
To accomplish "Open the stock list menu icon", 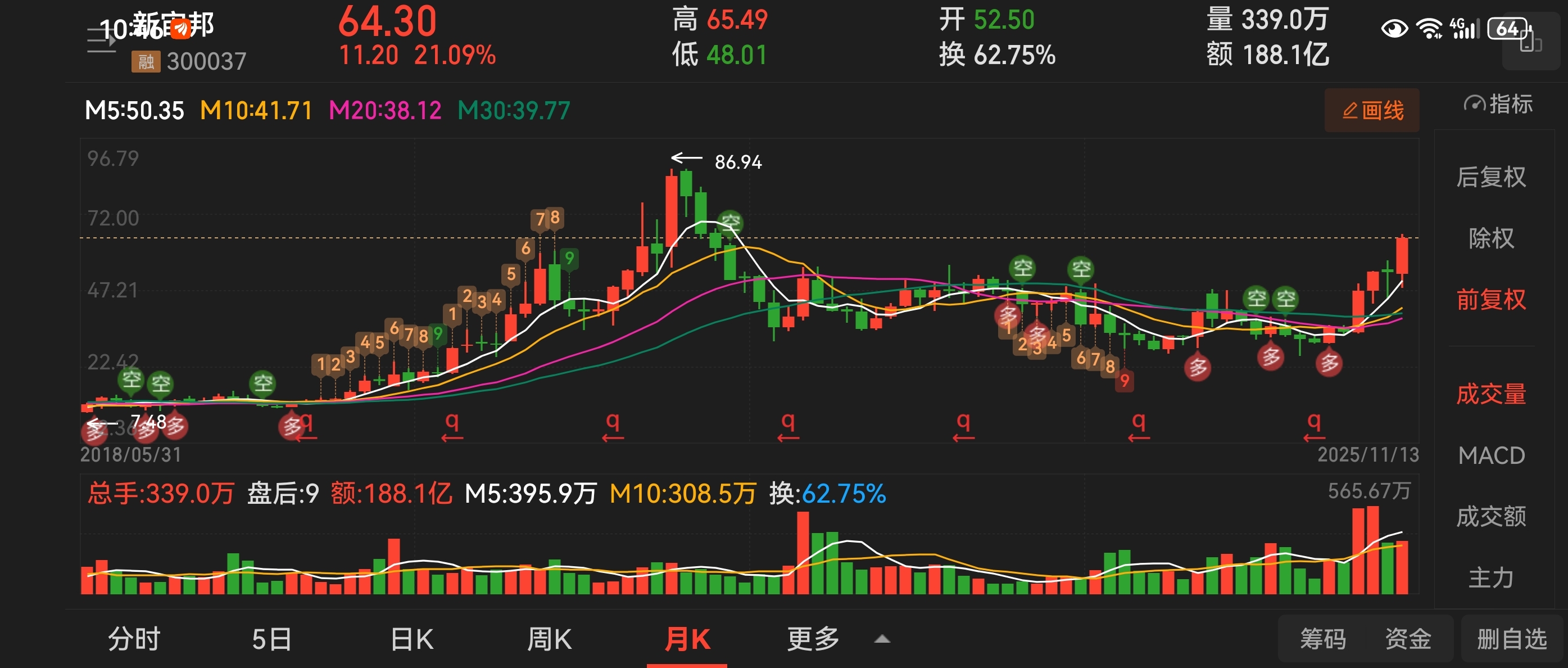I will [101, 40].
